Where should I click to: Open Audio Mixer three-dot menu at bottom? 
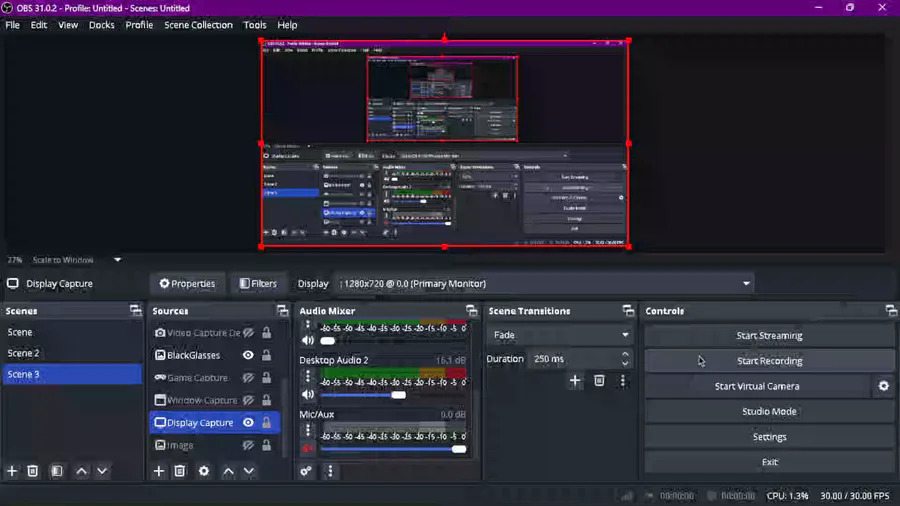click(x=330, y=471)
